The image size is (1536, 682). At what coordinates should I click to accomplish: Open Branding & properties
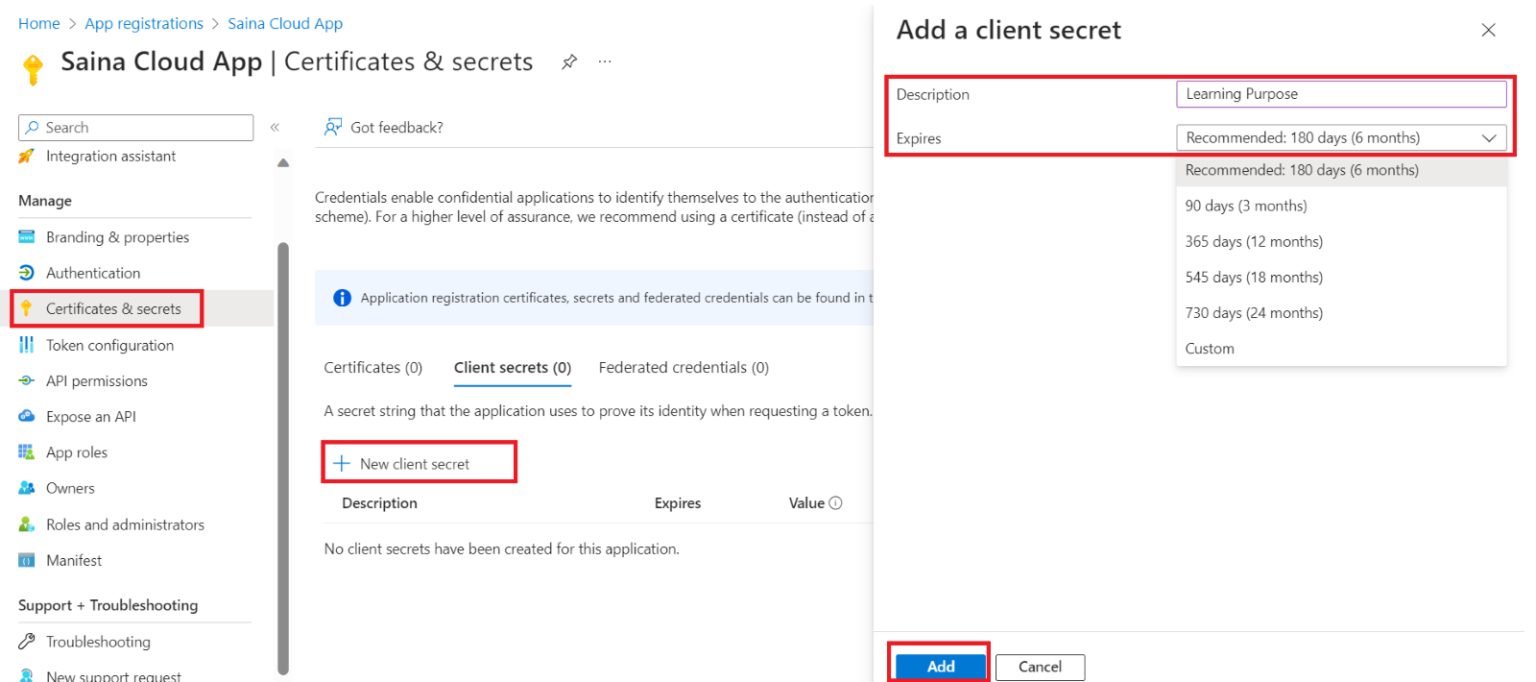[117, 236]
